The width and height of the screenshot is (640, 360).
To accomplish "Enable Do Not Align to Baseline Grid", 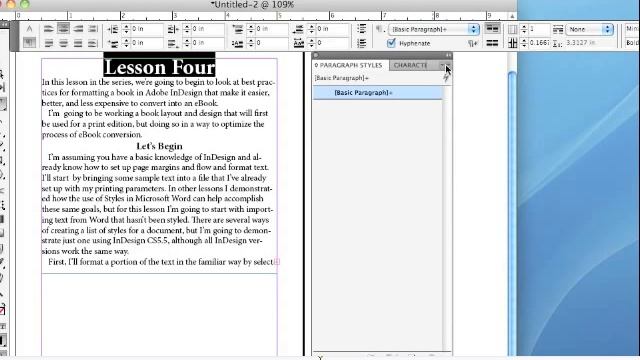I will [492, 29].
